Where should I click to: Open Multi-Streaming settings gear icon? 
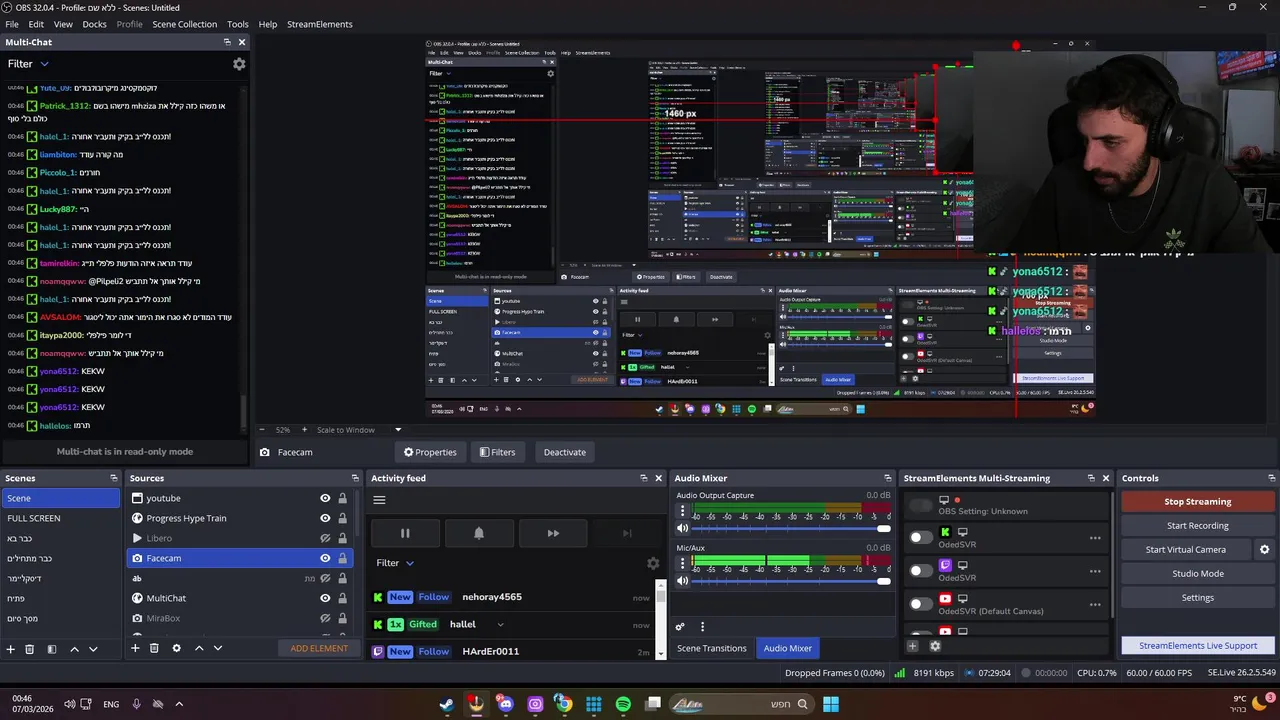pos(935,646)
